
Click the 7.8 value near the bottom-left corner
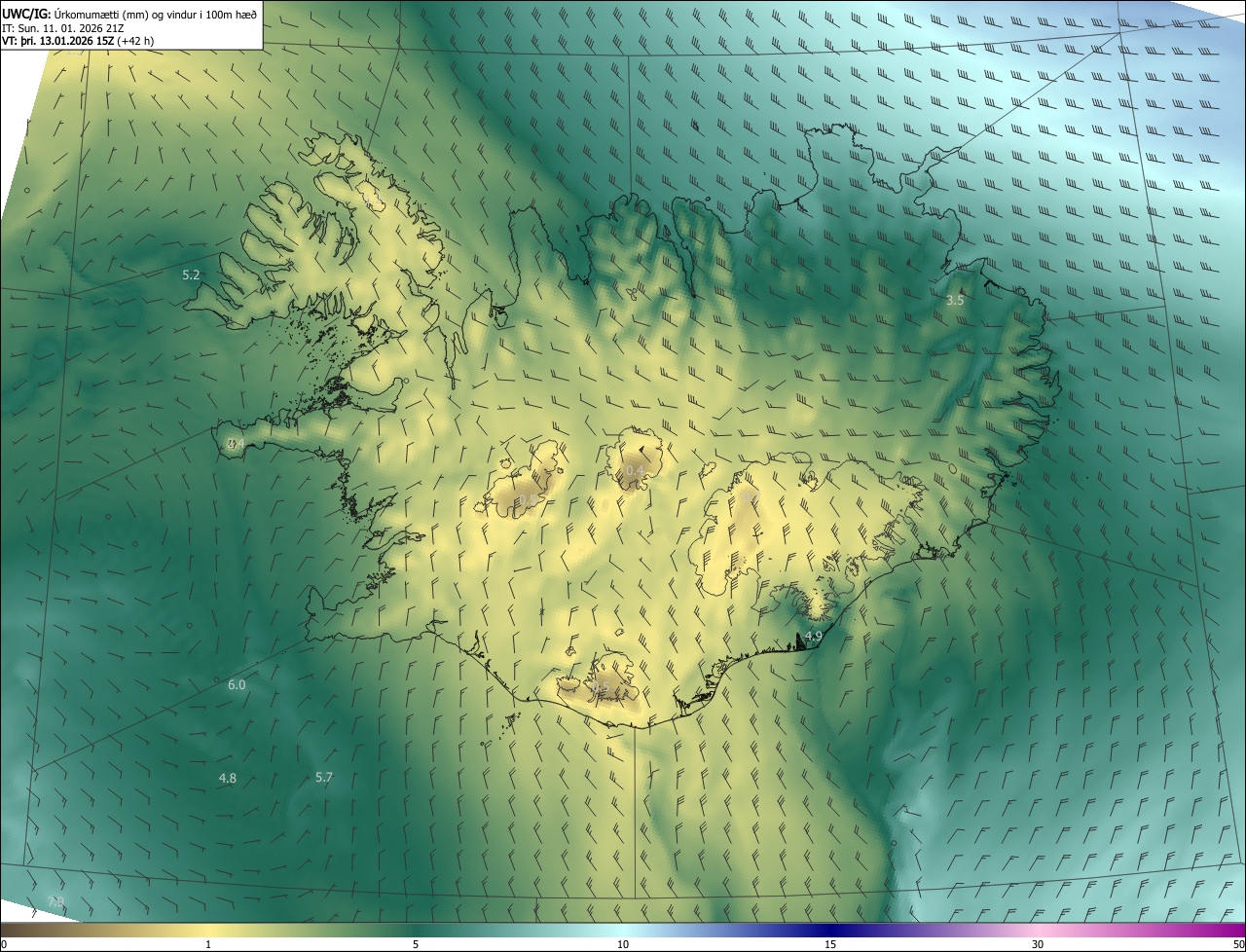(55, 902)
